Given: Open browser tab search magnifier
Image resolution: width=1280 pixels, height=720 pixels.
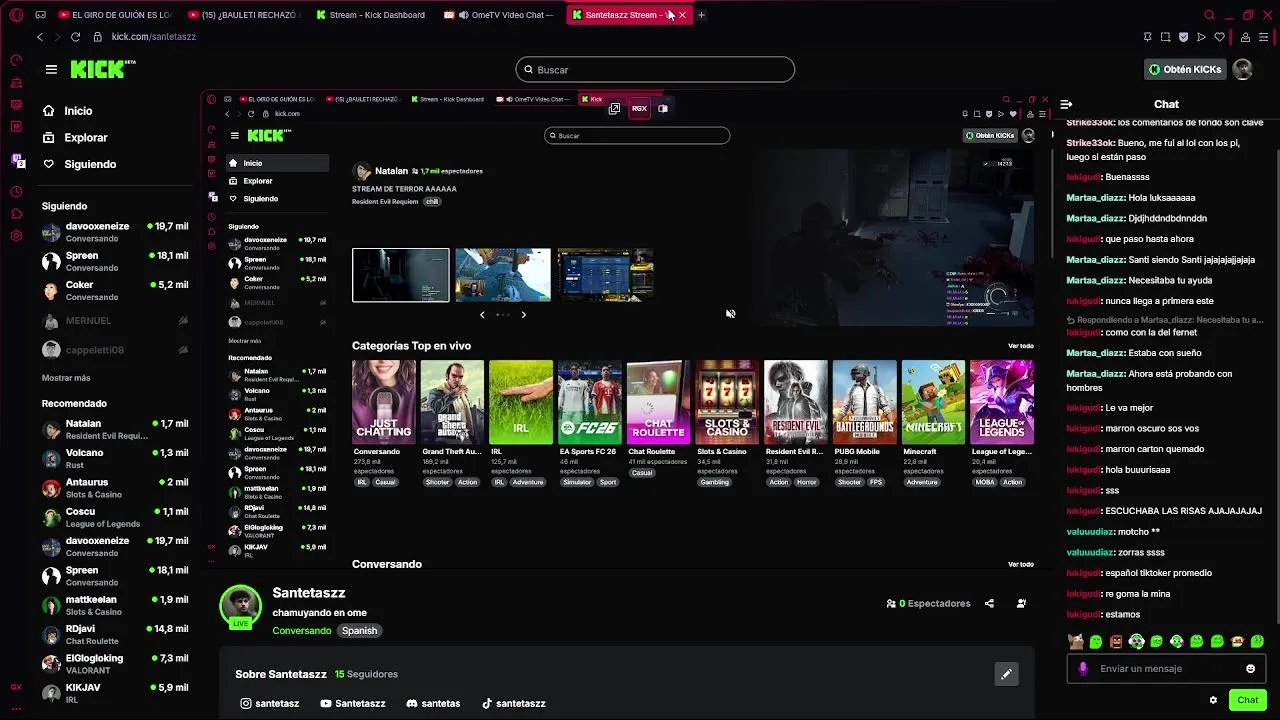Looking at the screenshot, I should coord(1209,15).
